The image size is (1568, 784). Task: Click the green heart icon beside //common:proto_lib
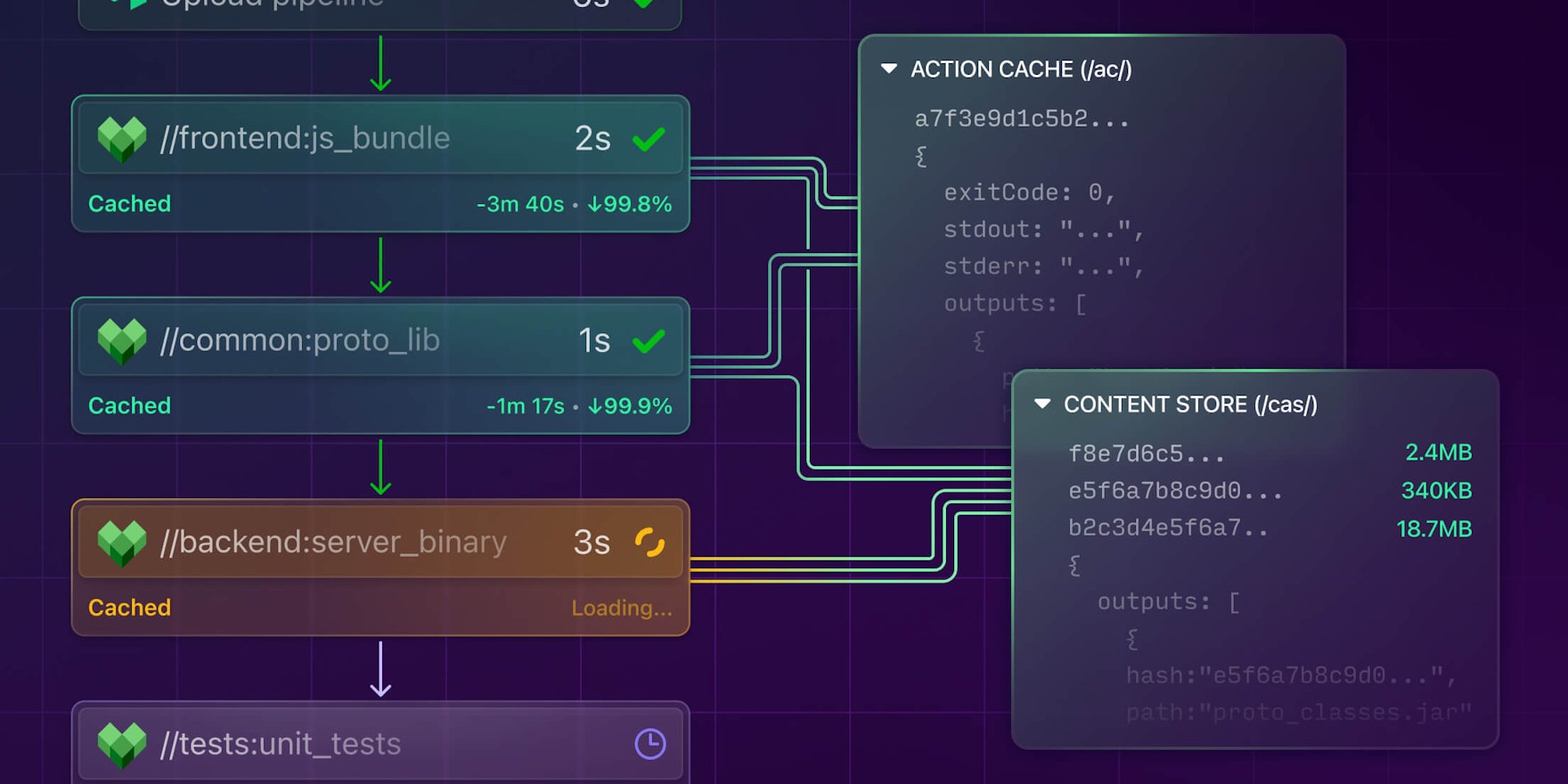coord(122,341)
